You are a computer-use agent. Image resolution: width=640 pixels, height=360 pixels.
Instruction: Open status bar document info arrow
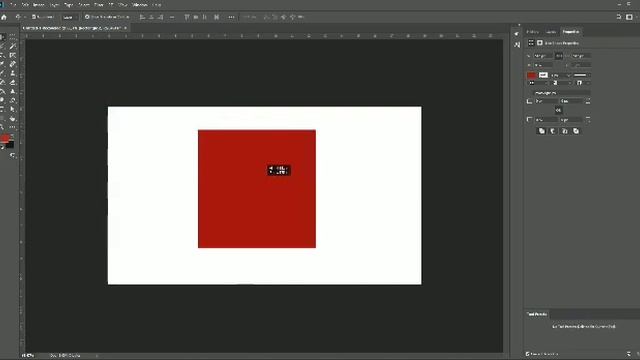[x=97, y=356]
